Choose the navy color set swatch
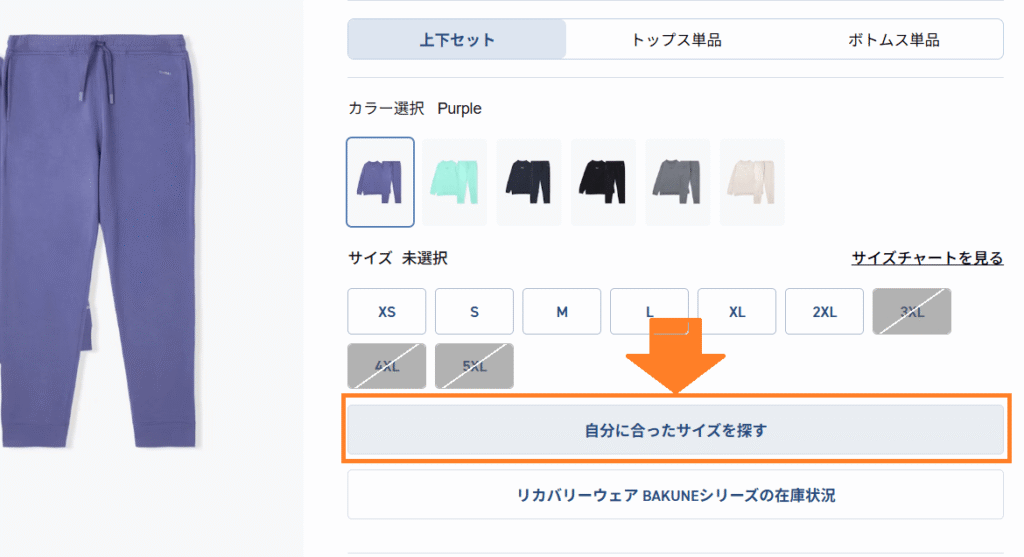This screenshot has width=1024, height=557. tap(529, 182)
